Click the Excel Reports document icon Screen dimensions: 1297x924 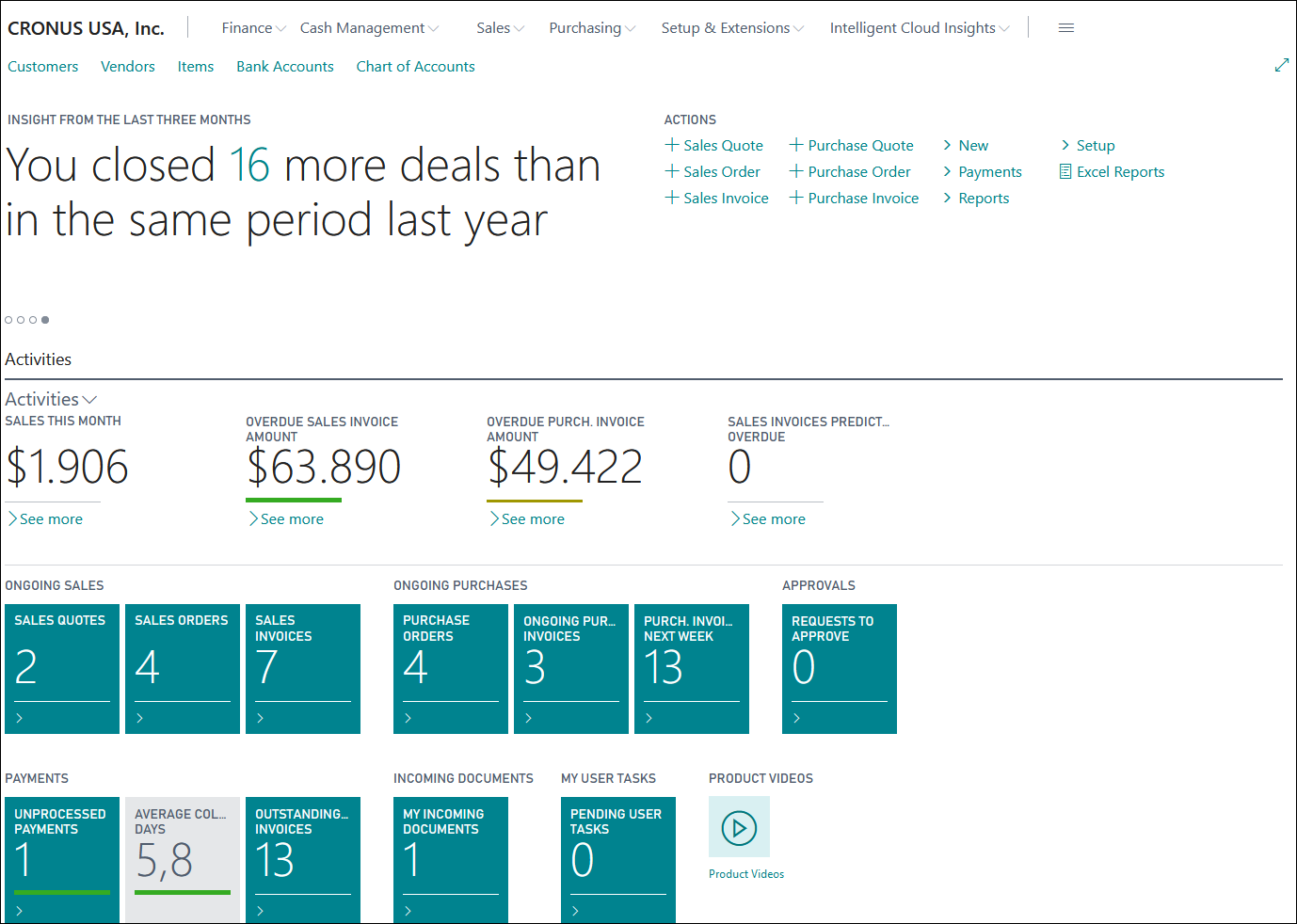coord(1065,171)
